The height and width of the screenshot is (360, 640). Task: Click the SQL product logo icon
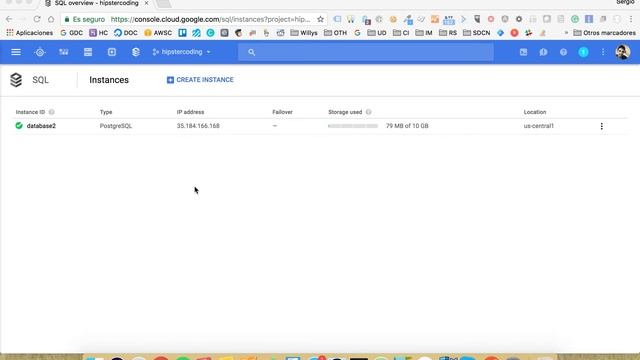[x=16, y=80]
